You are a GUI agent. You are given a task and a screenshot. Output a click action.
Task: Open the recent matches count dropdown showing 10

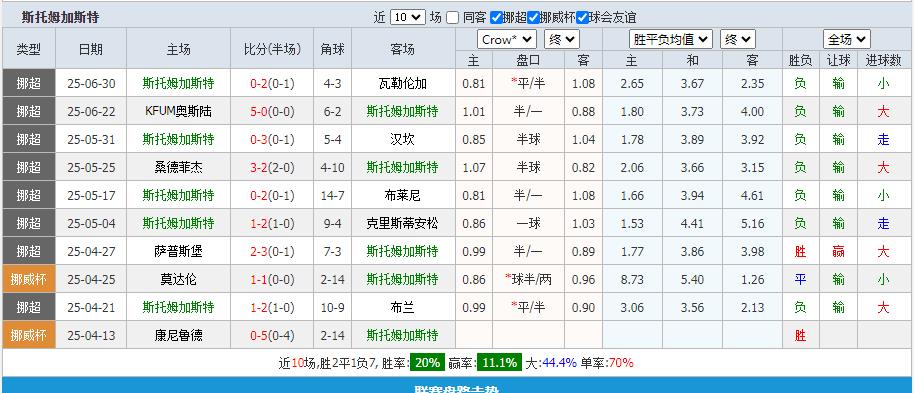(407, 17)
